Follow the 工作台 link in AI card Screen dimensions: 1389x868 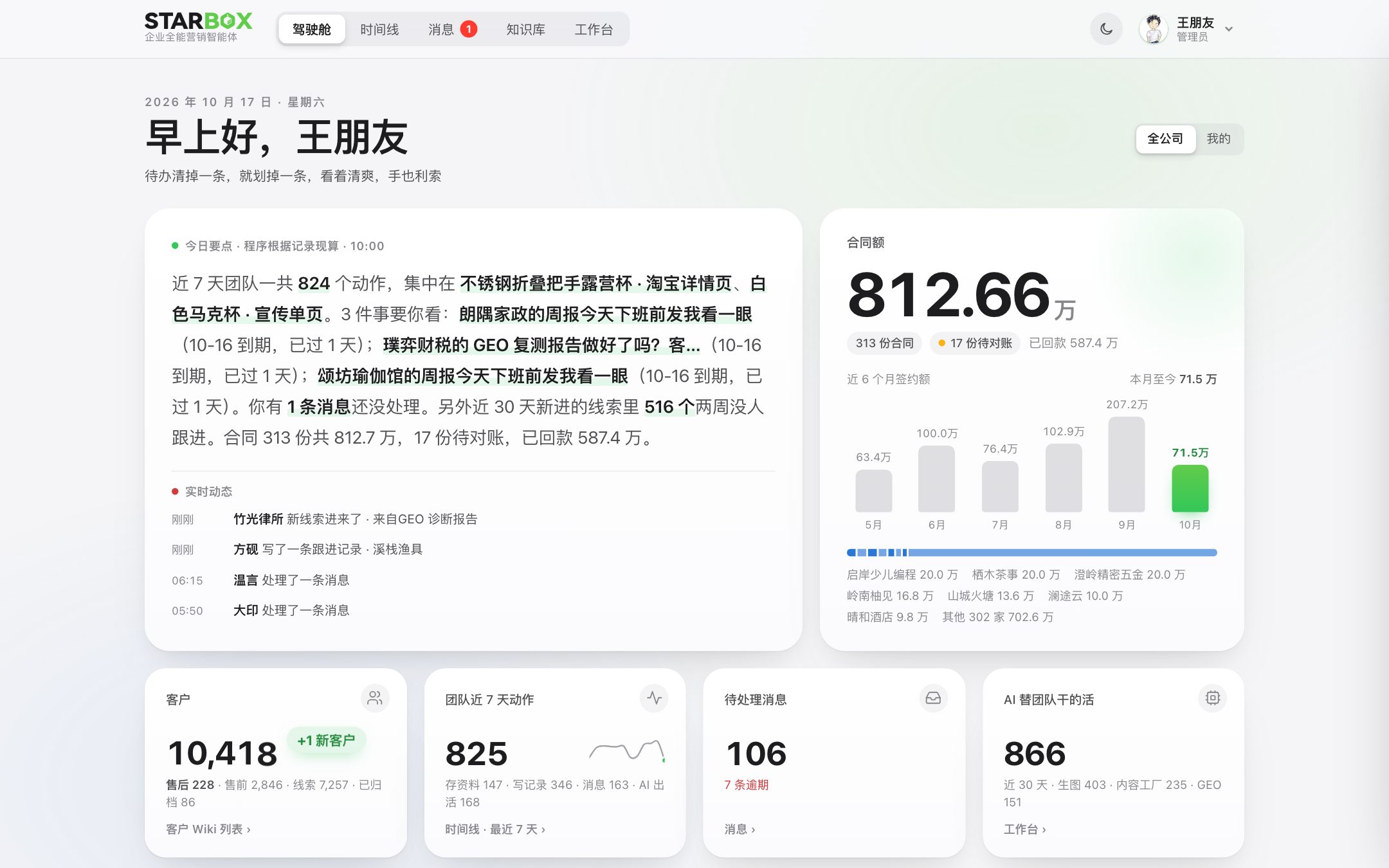[1025, 829]
